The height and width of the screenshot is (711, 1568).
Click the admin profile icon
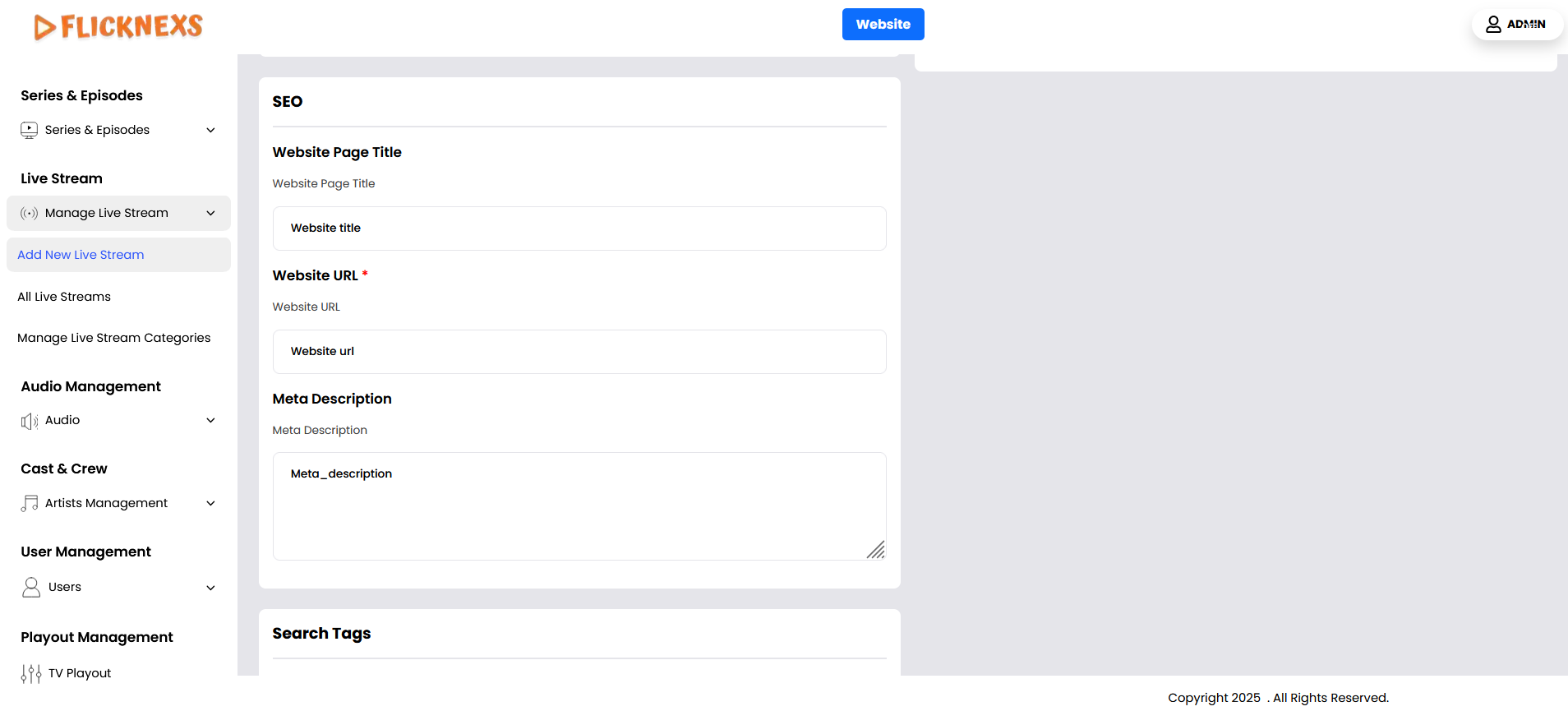[x=1493, y=25]
